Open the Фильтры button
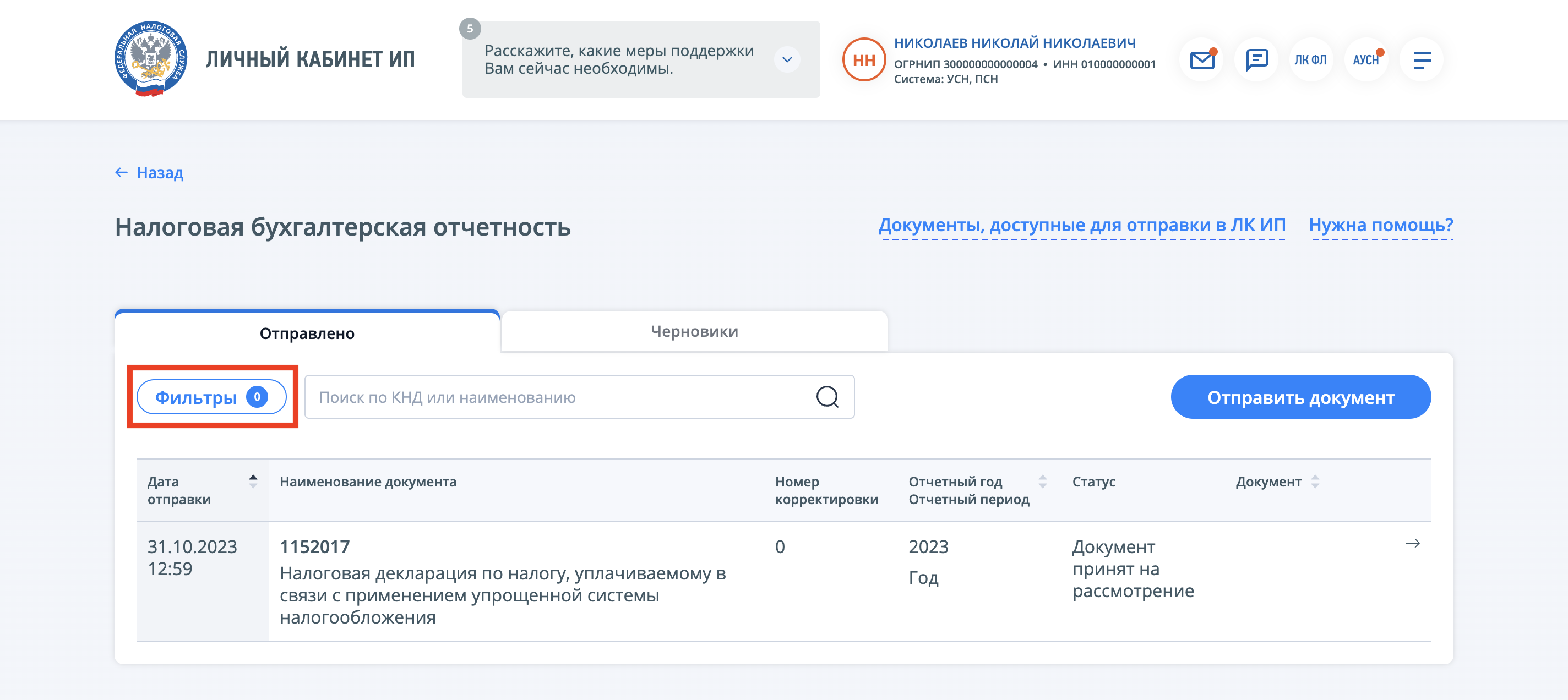The height and width of the screenshot is (700, 1568). 211,397
